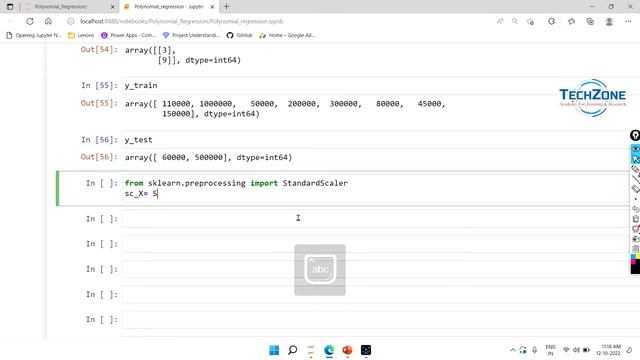640x360 pixels.
Task: Open ENG IN language switcher
Action: pos(550,350)
